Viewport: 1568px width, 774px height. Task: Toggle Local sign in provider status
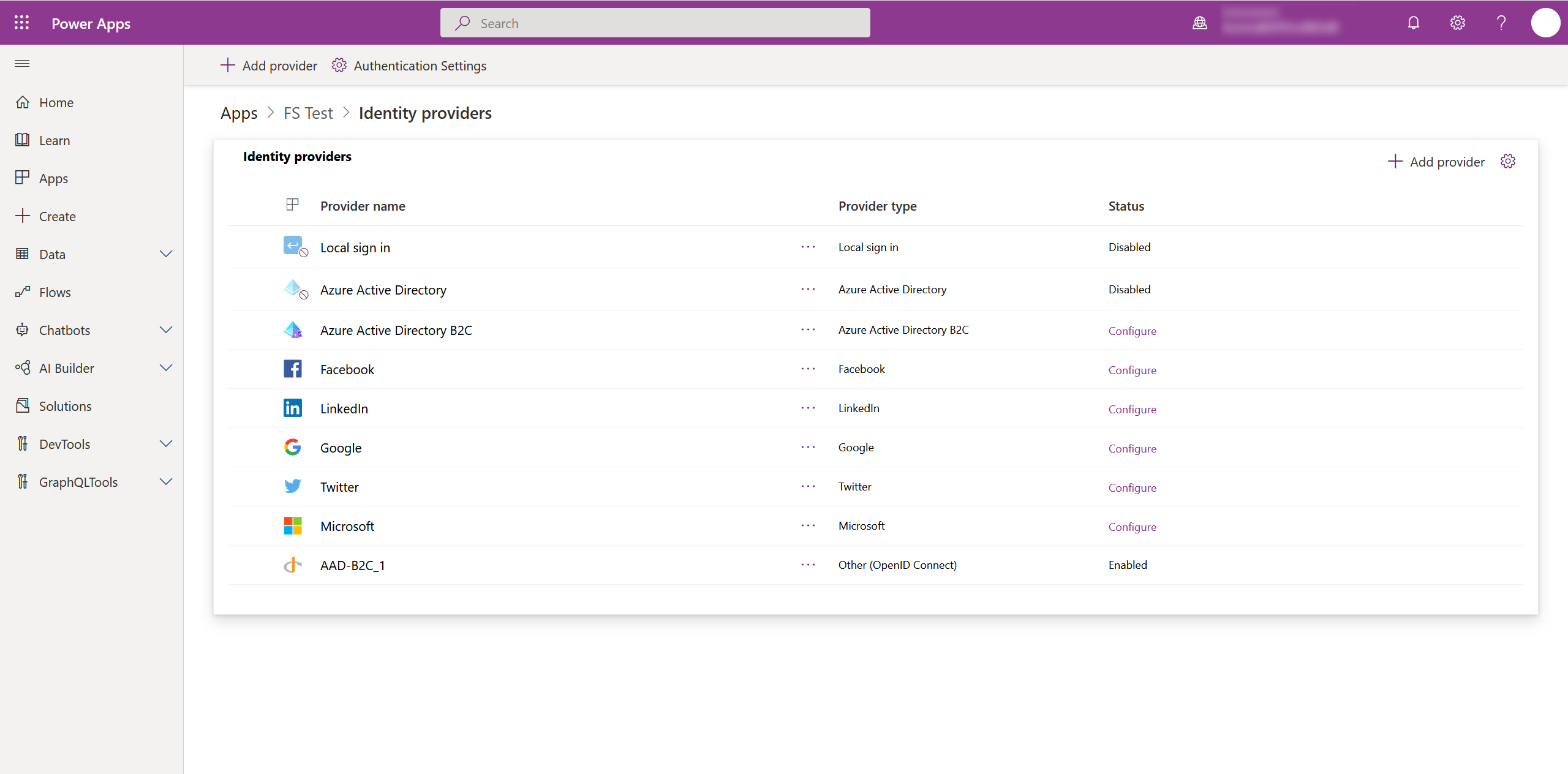[x=808, y=247]
